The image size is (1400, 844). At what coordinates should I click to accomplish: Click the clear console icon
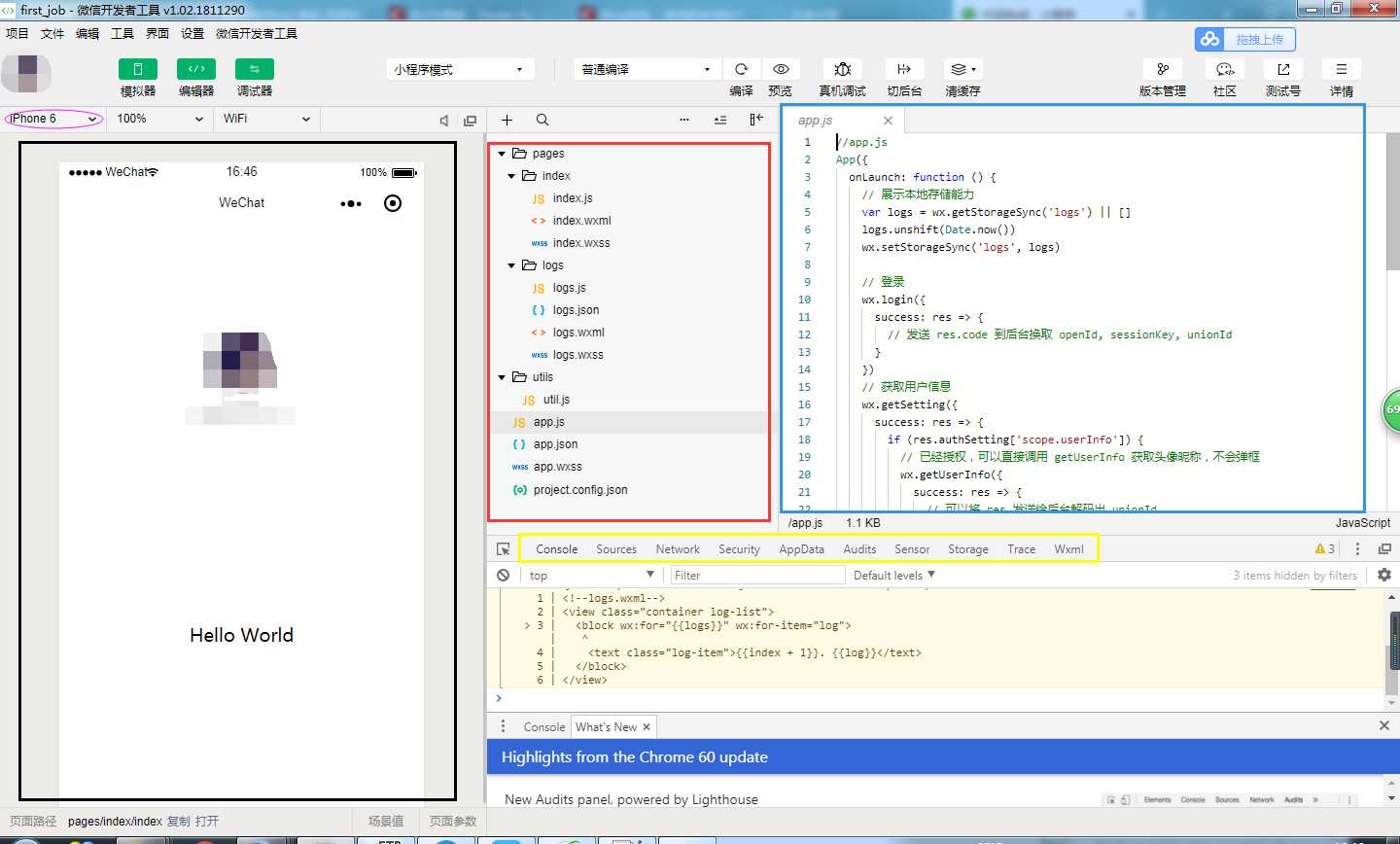pyautogui.click(x=503, y=576)
